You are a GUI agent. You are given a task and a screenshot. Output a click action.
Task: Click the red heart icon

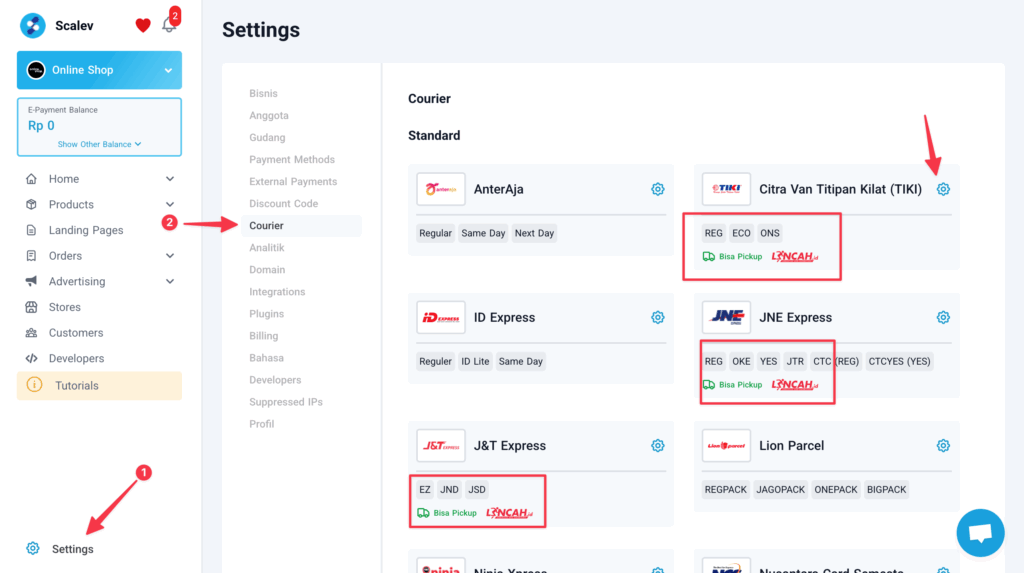(x=143, y=26)
